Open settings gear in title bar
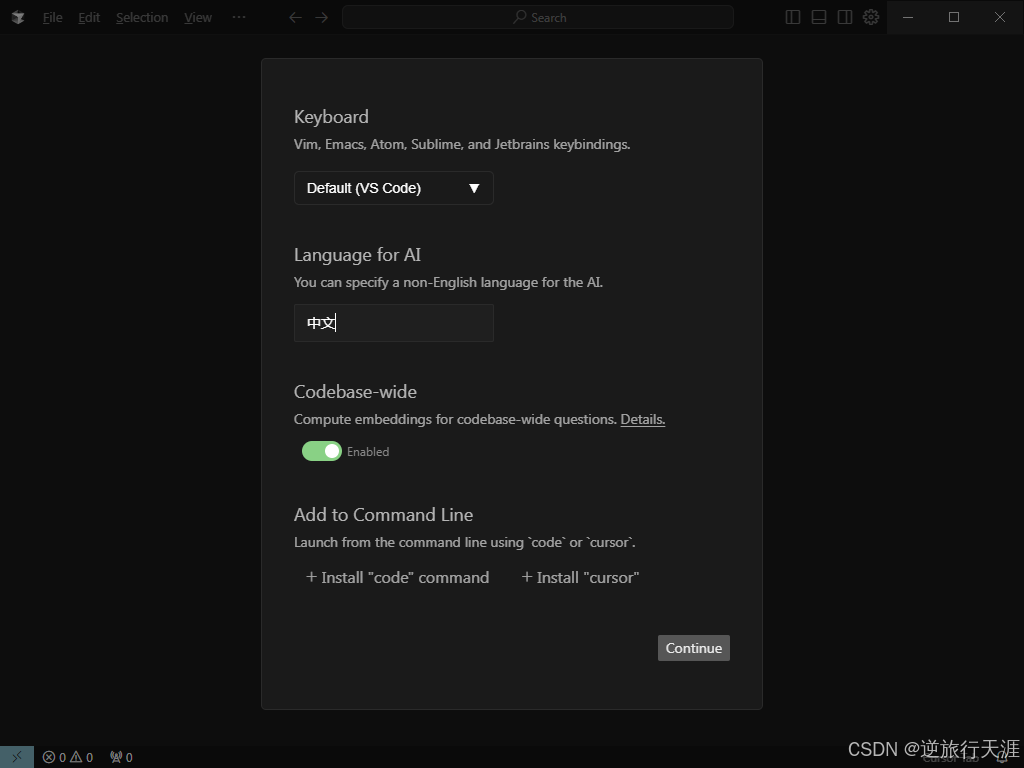The height and width of the screenshot is (768, 1024). pos(871,17)
